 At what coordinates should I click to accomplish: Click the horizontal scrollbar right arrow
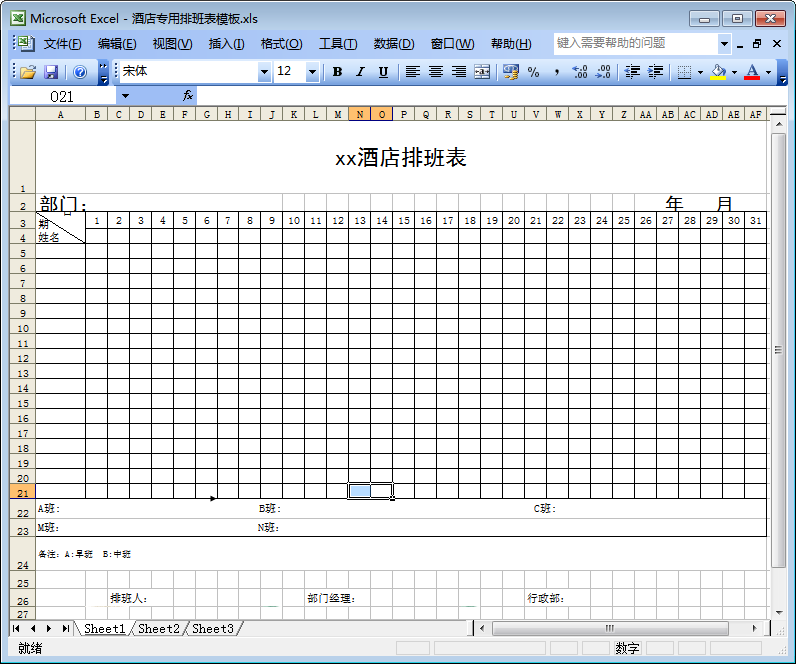[755, 628]
